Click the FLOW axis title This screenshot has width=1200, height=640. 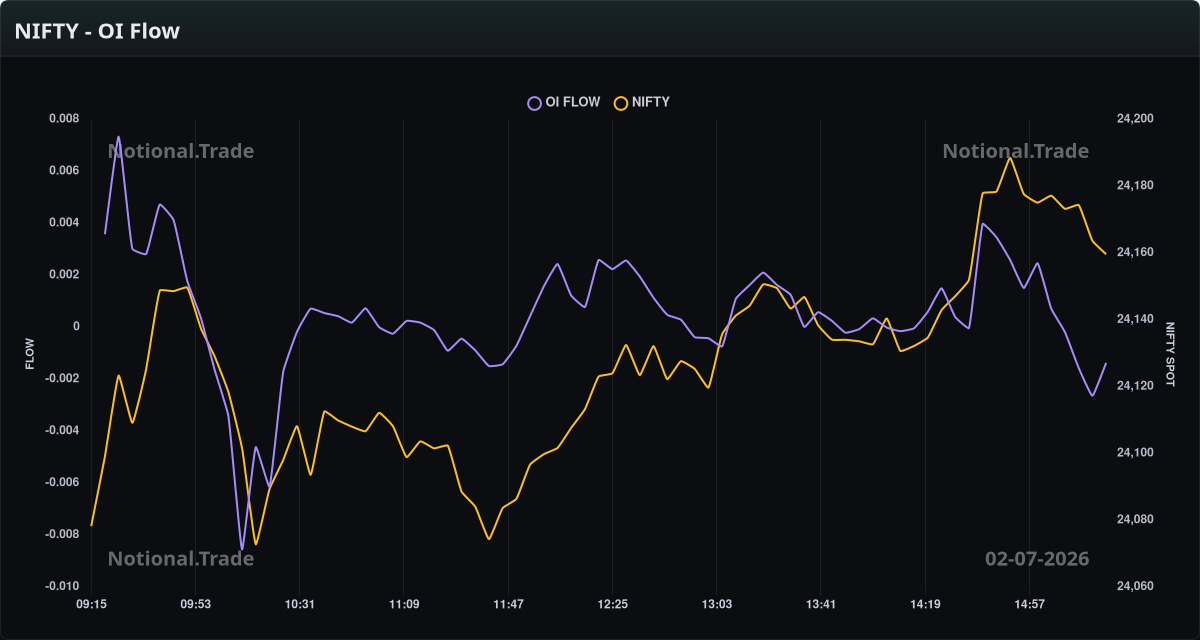tap(30, 353)
